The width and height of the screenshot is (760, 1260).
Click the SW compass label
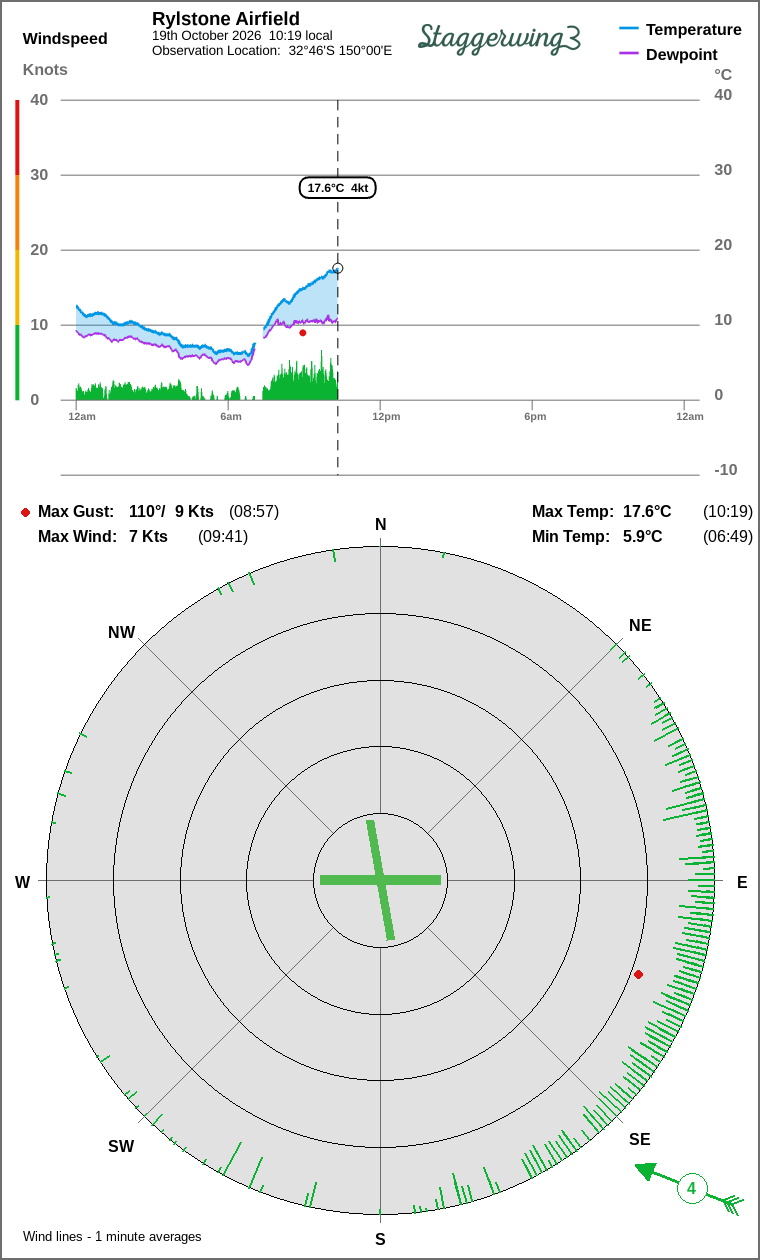click(x=121, y=1146)
